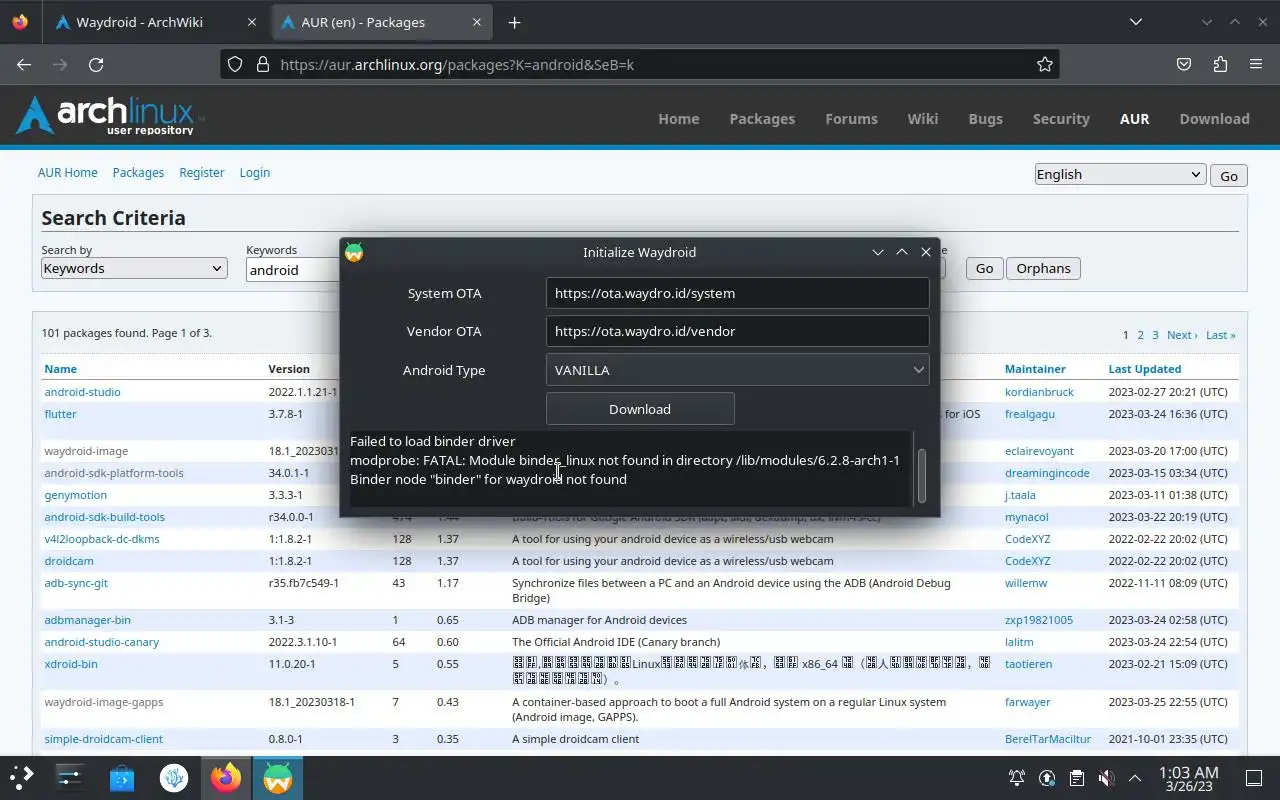Open Packages in Arch top navigation

click(762, 118)
